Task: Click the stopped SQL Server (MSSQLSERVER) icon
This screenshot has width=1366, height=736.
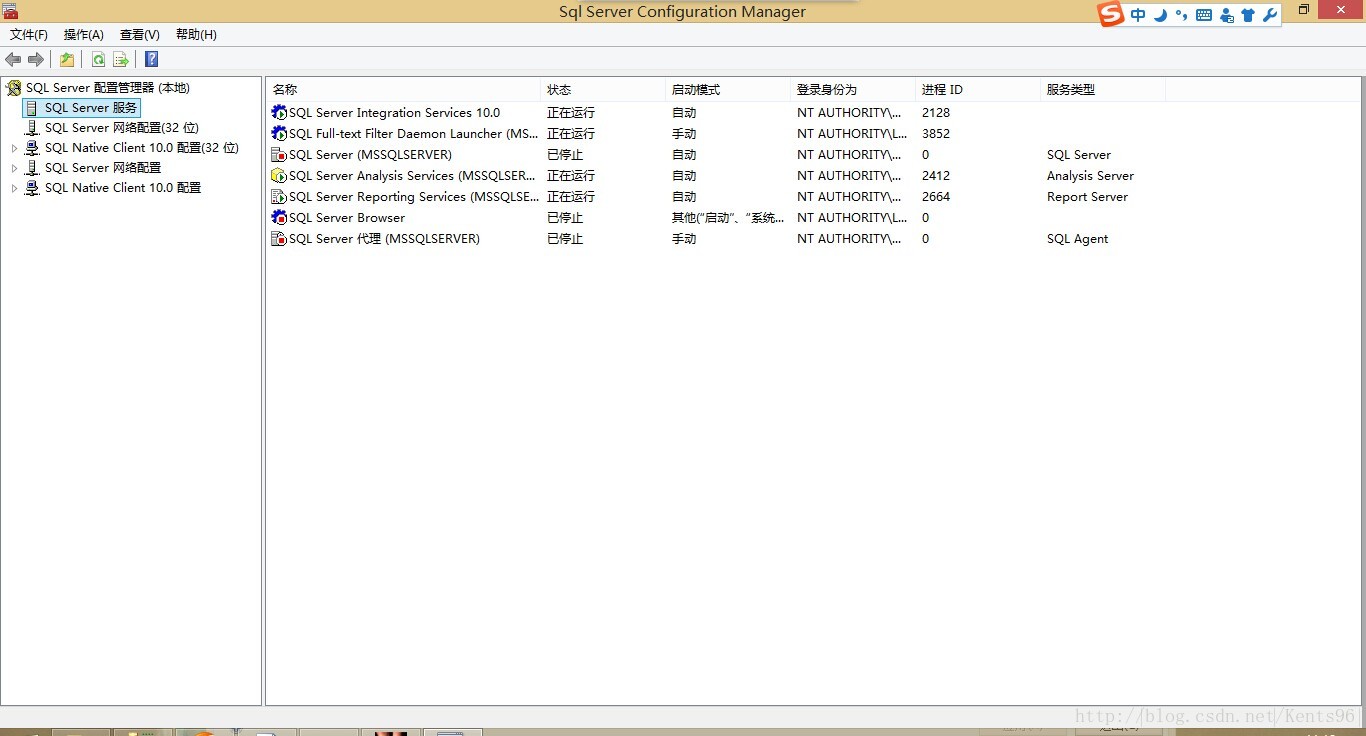Action: pyautogui.click(x=279, y=155)
